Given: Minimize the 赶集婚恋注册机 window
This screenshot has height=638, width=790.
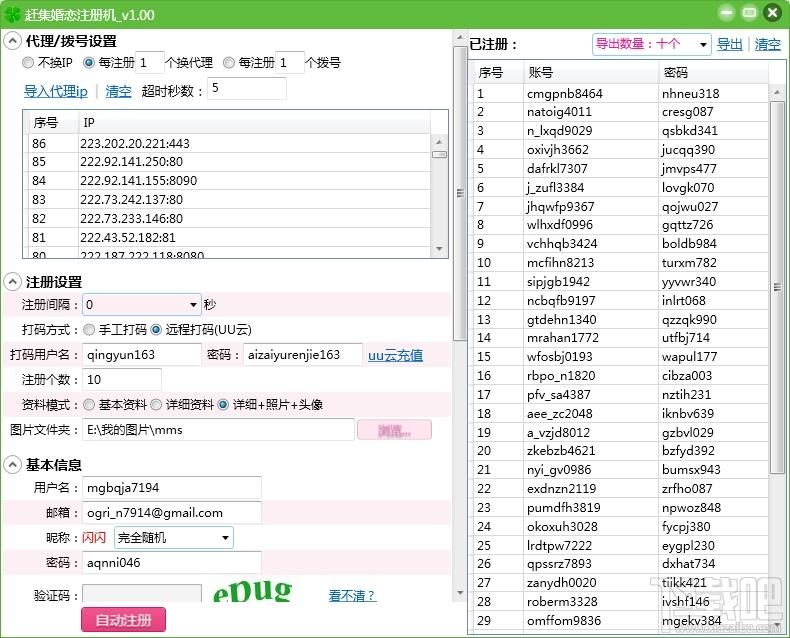Looking at the screenshot, I should pyautogui.click(x=726, y=13).
